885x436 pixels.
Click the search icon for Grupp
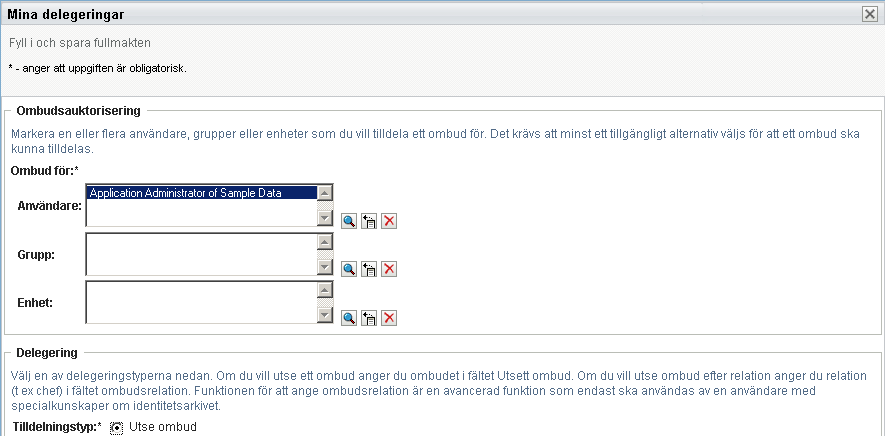349,269
